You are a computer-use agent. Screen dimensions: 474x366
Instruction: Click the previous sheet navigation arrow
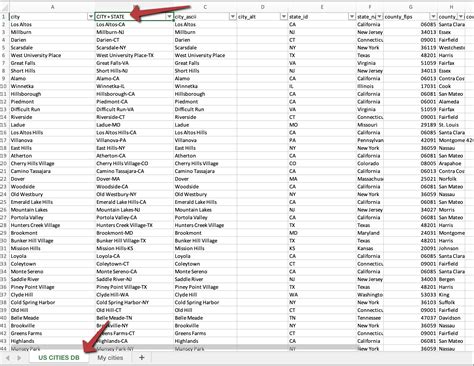(7, 358)
